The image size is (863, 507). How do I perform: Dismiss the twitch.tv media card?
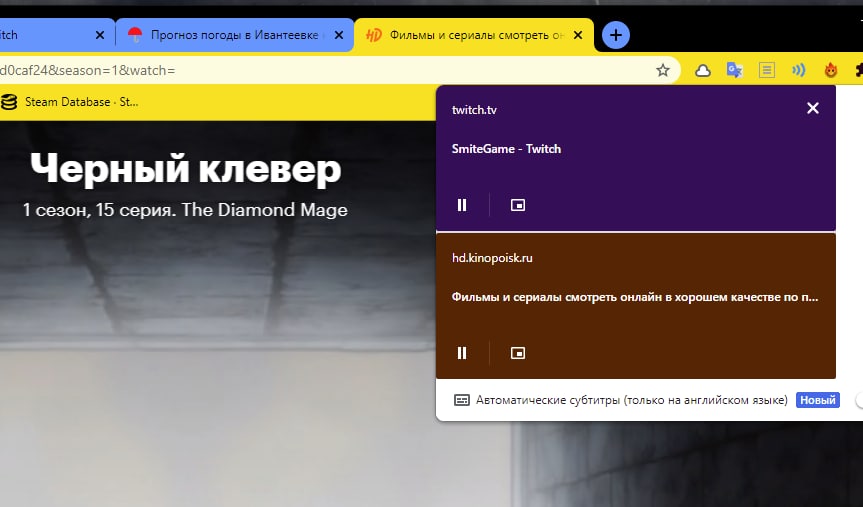click(812, 108)
